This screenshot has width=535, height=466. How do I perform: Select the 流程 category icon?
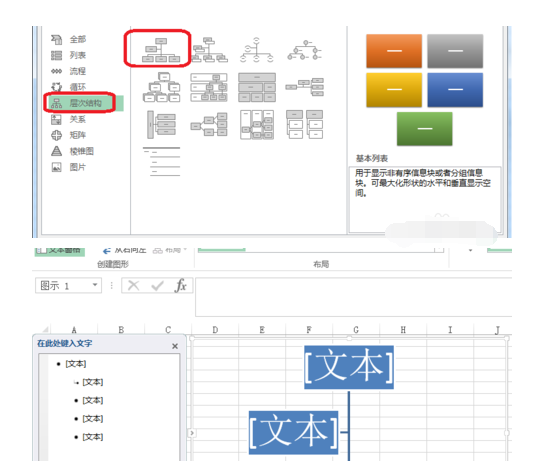pyautogui.click(x=56, y=71)
